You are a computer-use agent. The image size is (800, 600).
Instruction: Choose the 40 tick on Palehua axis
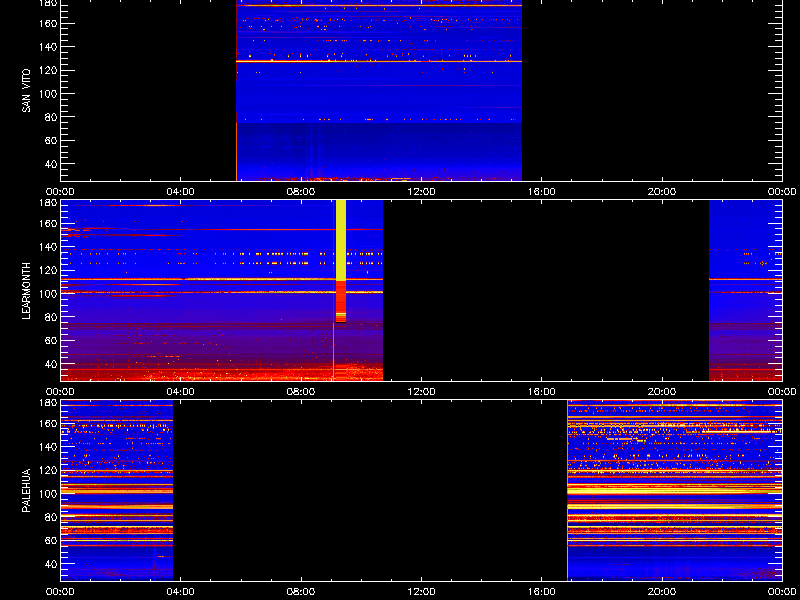pyautogui.click(x=50, y=564)
